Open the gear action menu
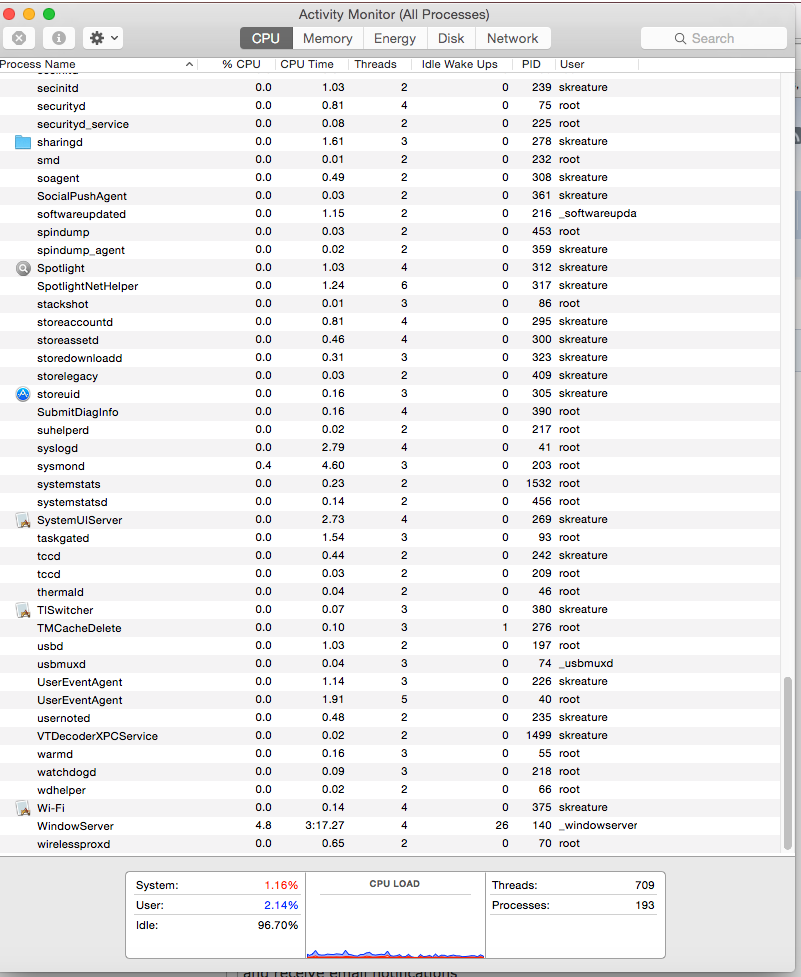This screenshot has height=977, width=801. [103, 38]
